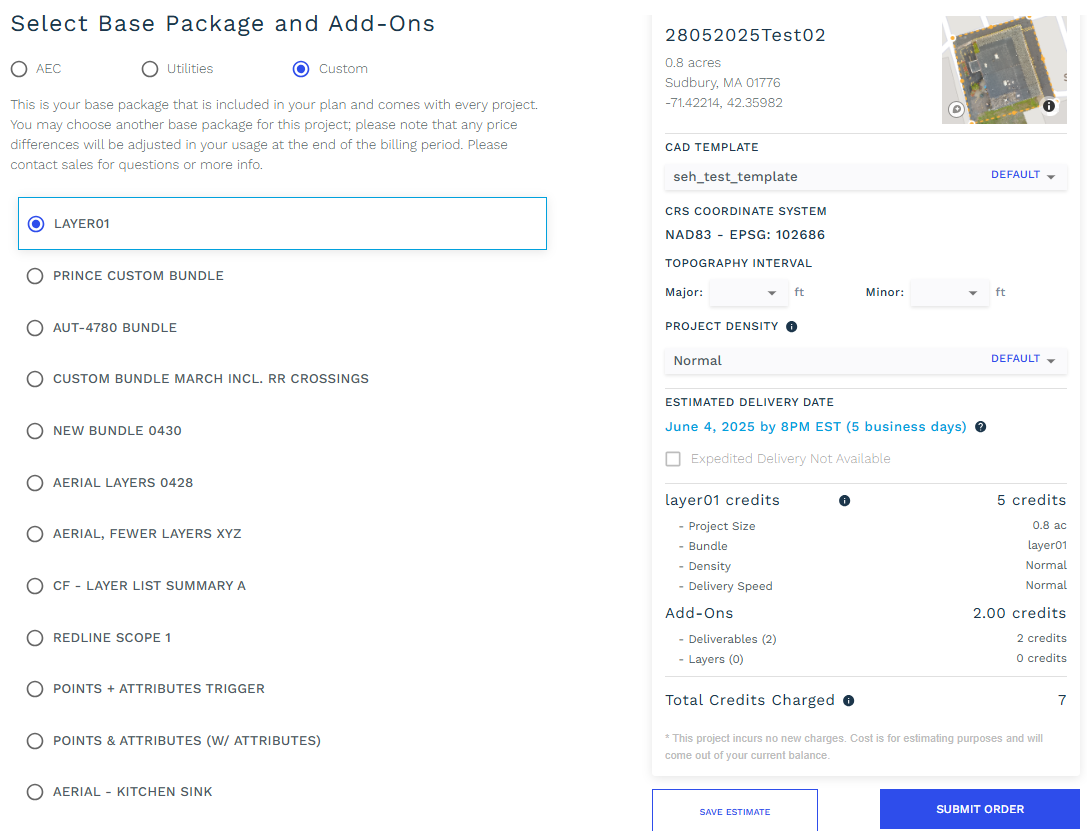Toggle Expedited Delivery checkbox
The width and height of the screenshot is (1087, 831).
coord(672,459)
